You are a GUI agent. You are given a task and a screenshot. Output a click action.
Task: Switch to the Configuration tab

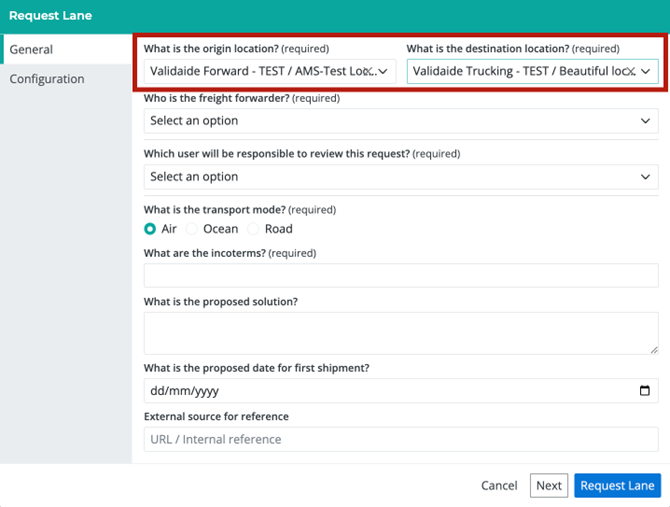pyautogui.click(x=66, y=79)
